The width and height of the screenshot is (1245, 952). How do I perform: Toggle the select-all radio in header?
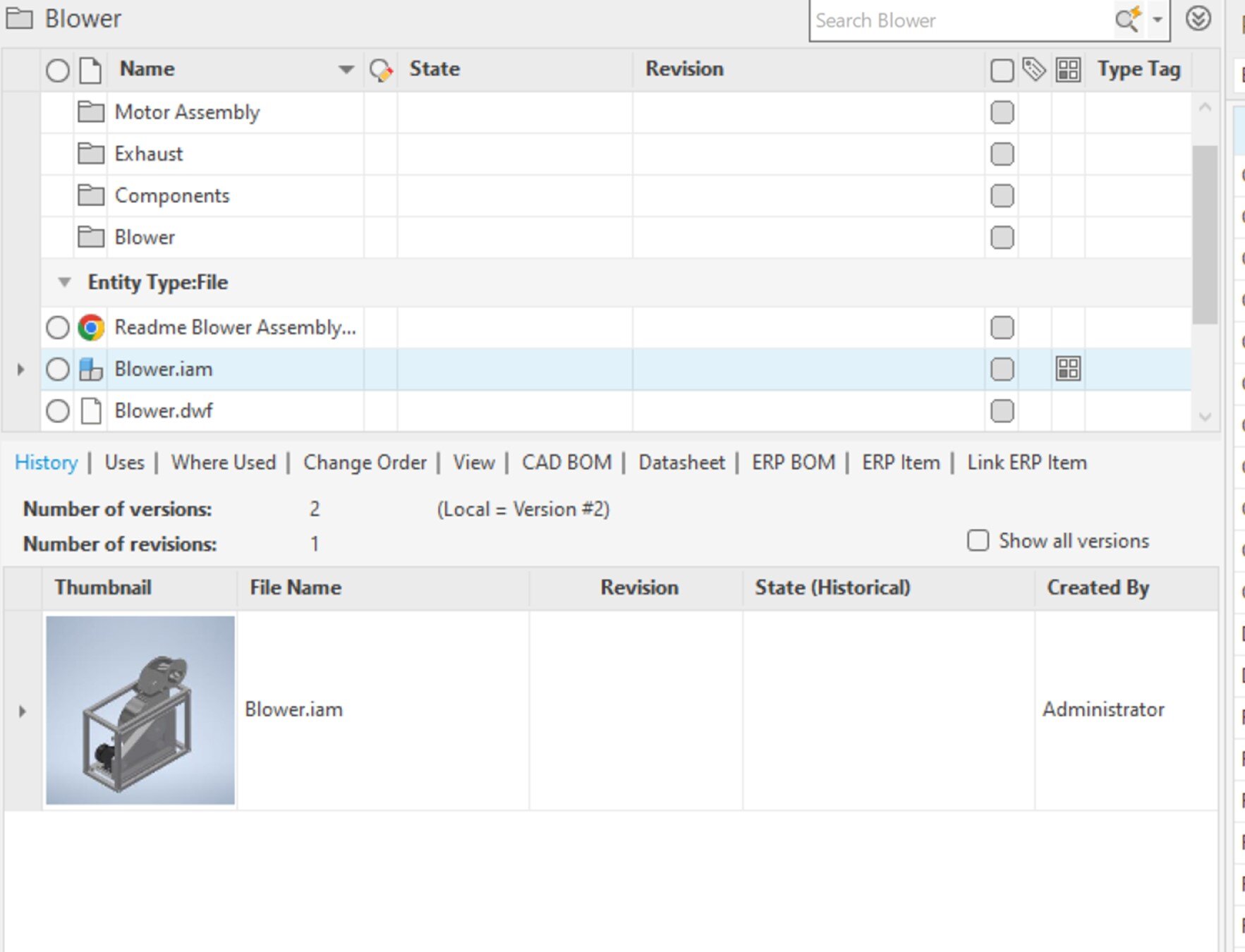(57, 71)
